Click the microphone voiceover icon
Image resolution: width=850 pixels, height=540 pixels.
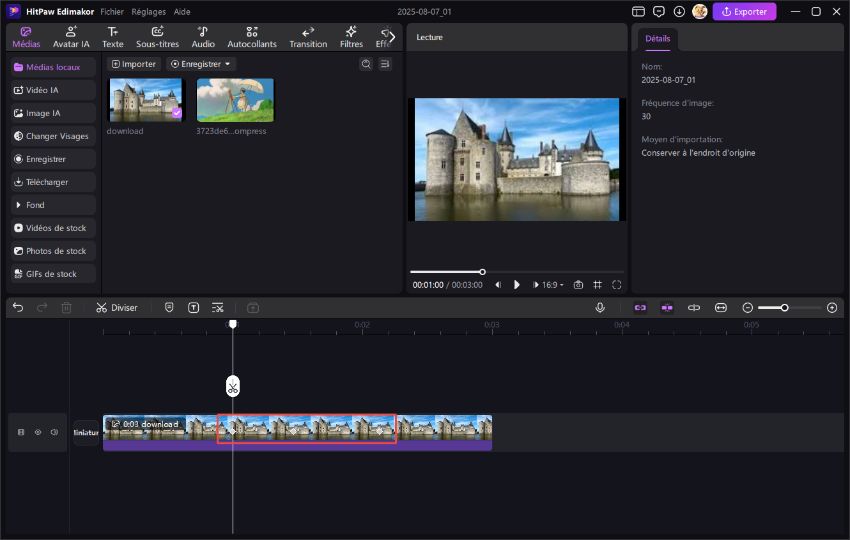(600, 307)
